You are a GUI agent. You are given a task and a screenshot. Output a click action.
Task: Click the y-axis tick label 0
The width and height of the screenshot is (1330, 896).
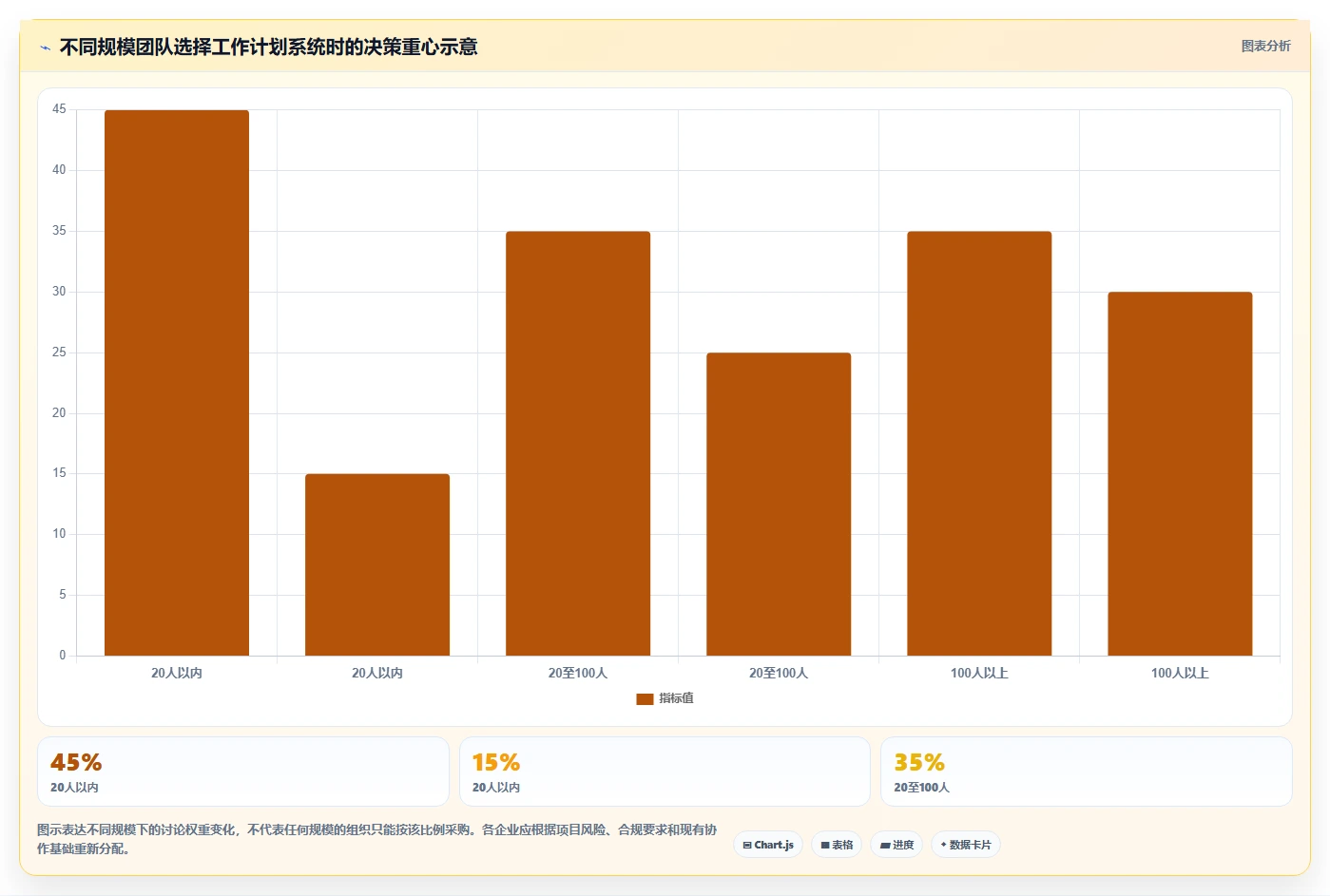[63, 656]
